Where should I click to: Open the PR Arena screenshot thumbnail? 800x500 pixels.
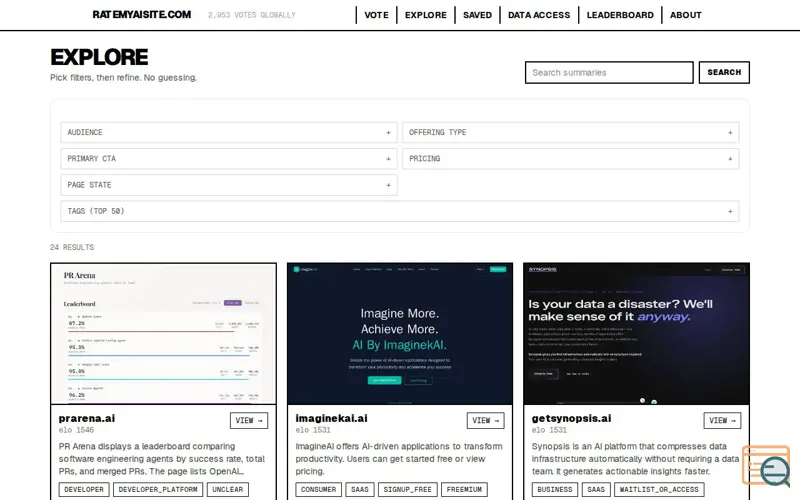[163, 334]
